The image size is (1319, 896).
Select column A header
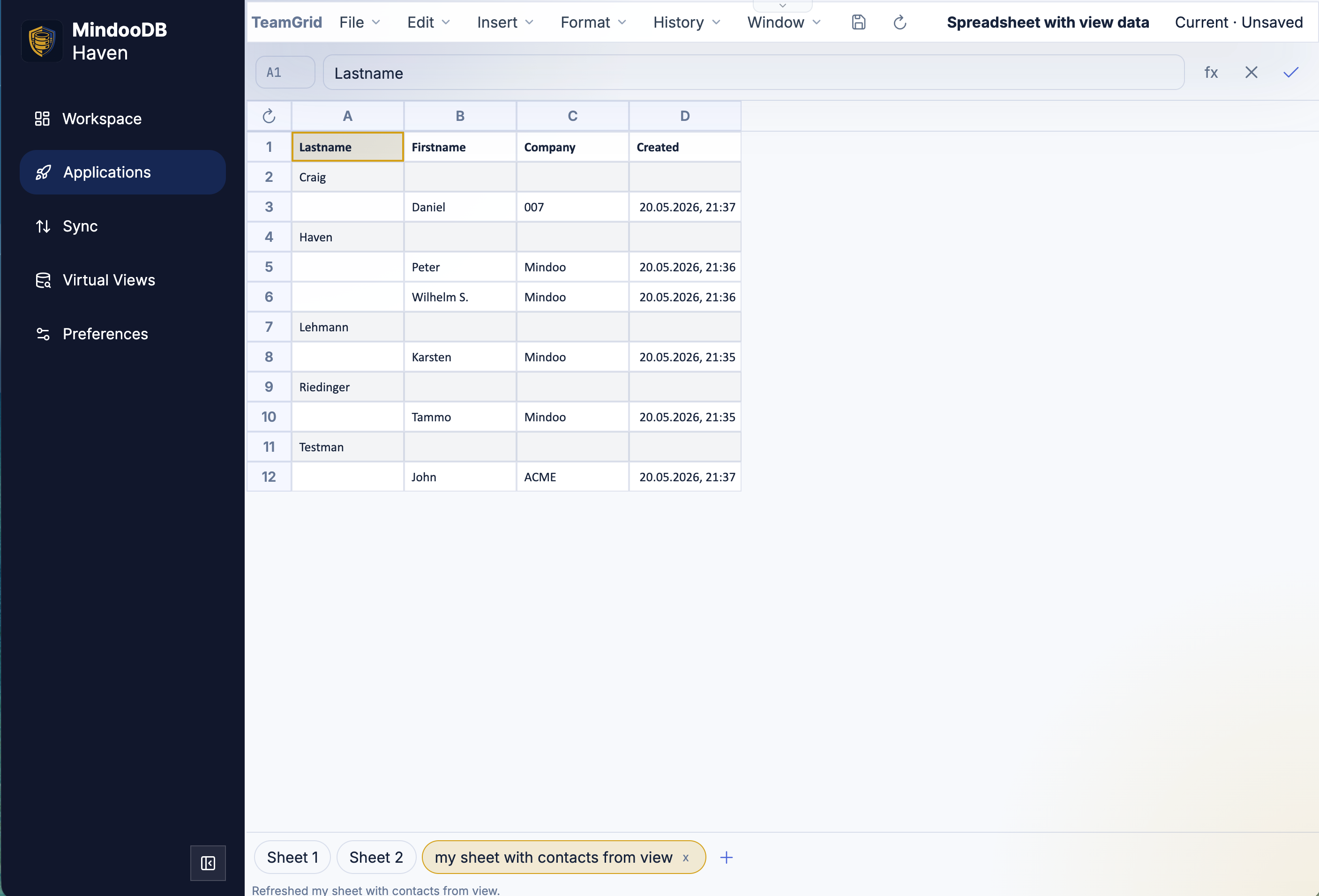click(x=347, y=116)
